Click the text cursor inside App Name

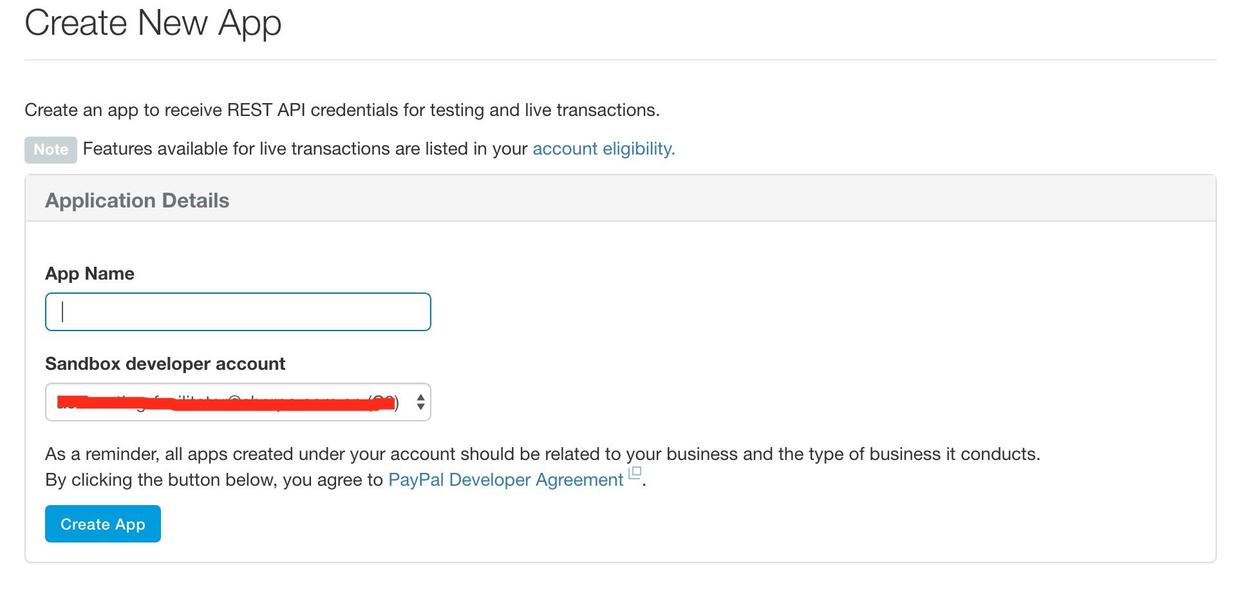tap(63, 312)
